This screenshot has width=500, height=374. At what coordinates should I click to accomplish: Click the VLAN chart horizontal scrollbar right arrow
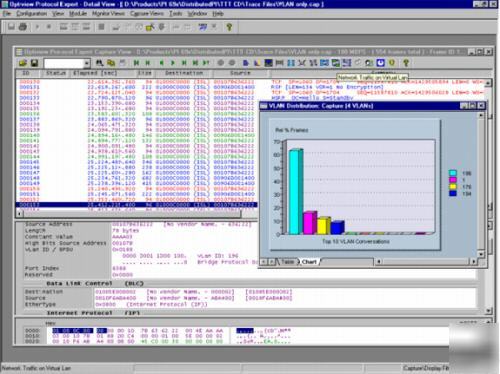[474, 262]
